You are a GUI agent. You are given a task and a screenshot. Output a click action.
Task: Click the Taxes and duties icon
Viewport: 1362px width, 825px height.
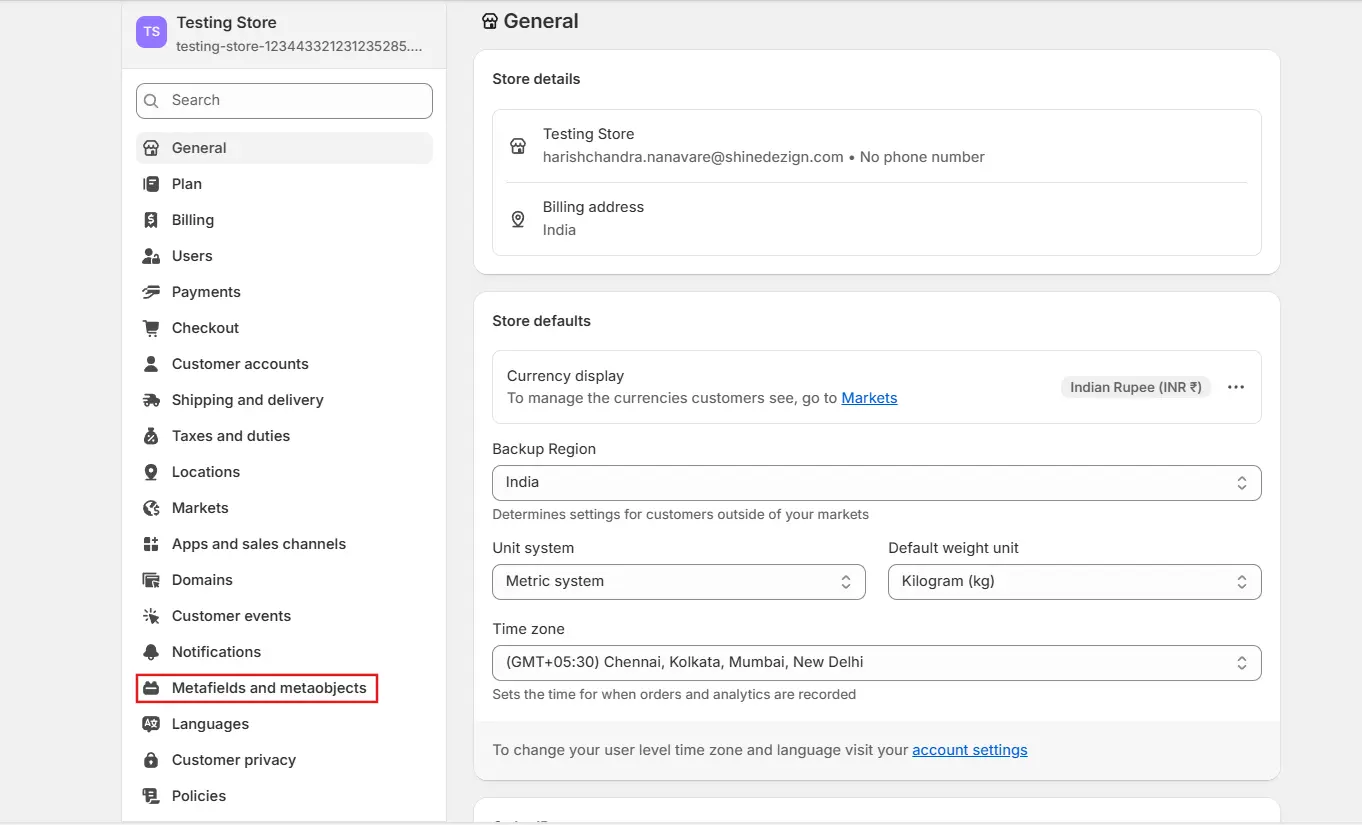(x=152, y=435)
